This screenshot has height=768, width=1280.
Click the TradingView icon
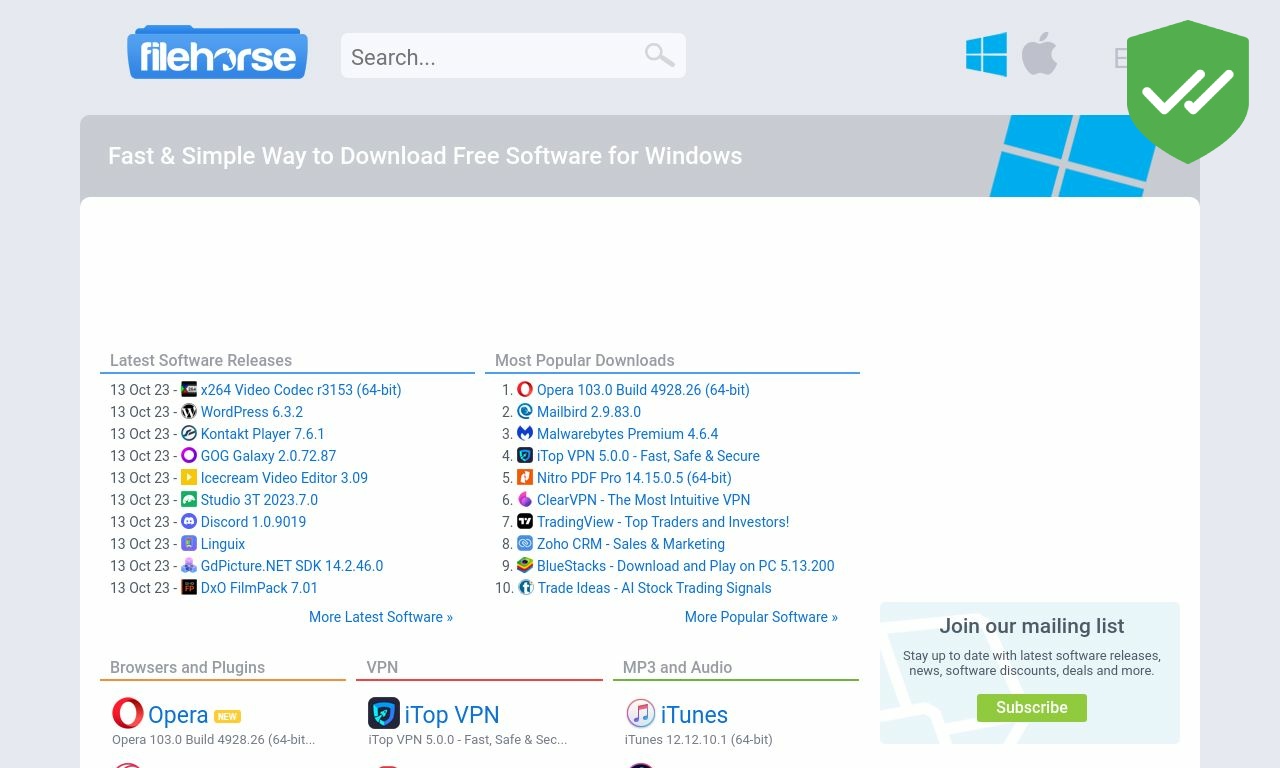tap(525, 521)
